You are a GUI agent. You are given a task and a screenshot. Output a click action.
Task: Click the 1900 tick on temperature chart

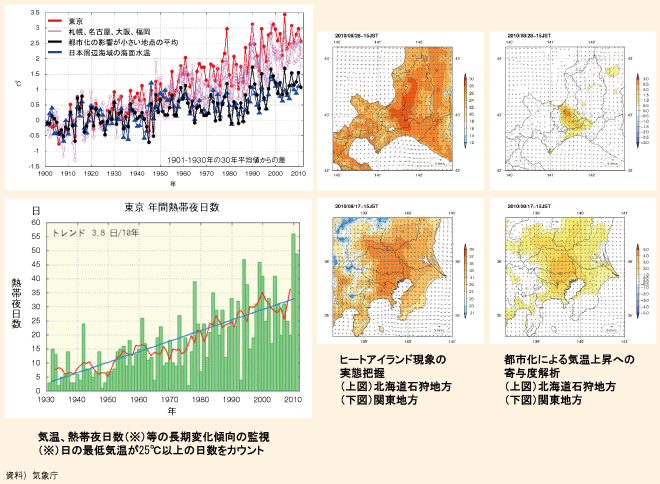click(x=45, y=173)
